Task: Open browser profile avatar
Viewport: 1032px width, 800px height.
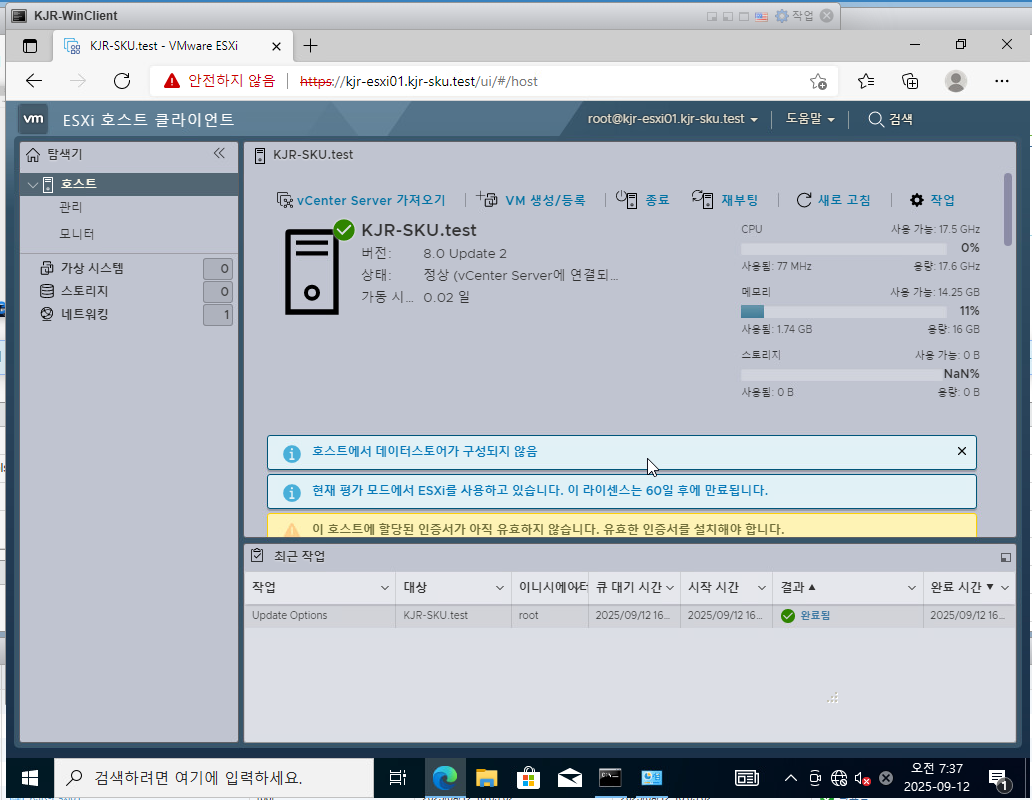Action: coord(956,81)
